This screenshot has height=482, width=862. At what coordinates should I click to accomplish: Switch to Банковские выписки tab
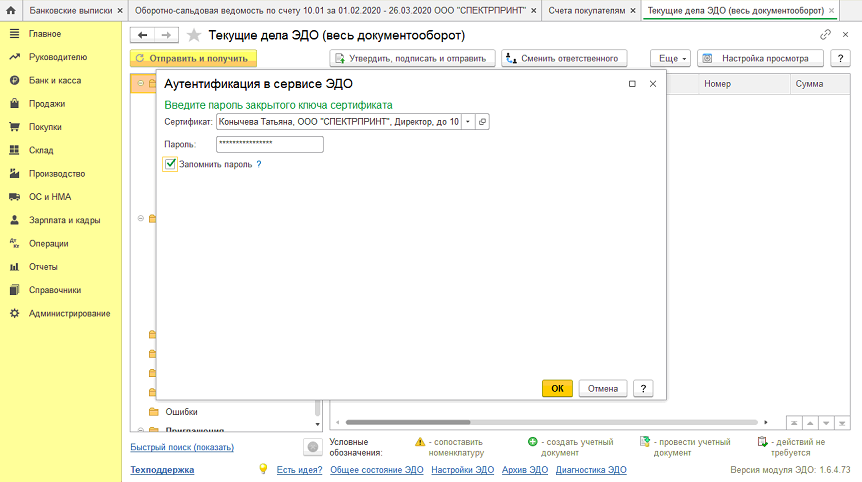(63, 10)
